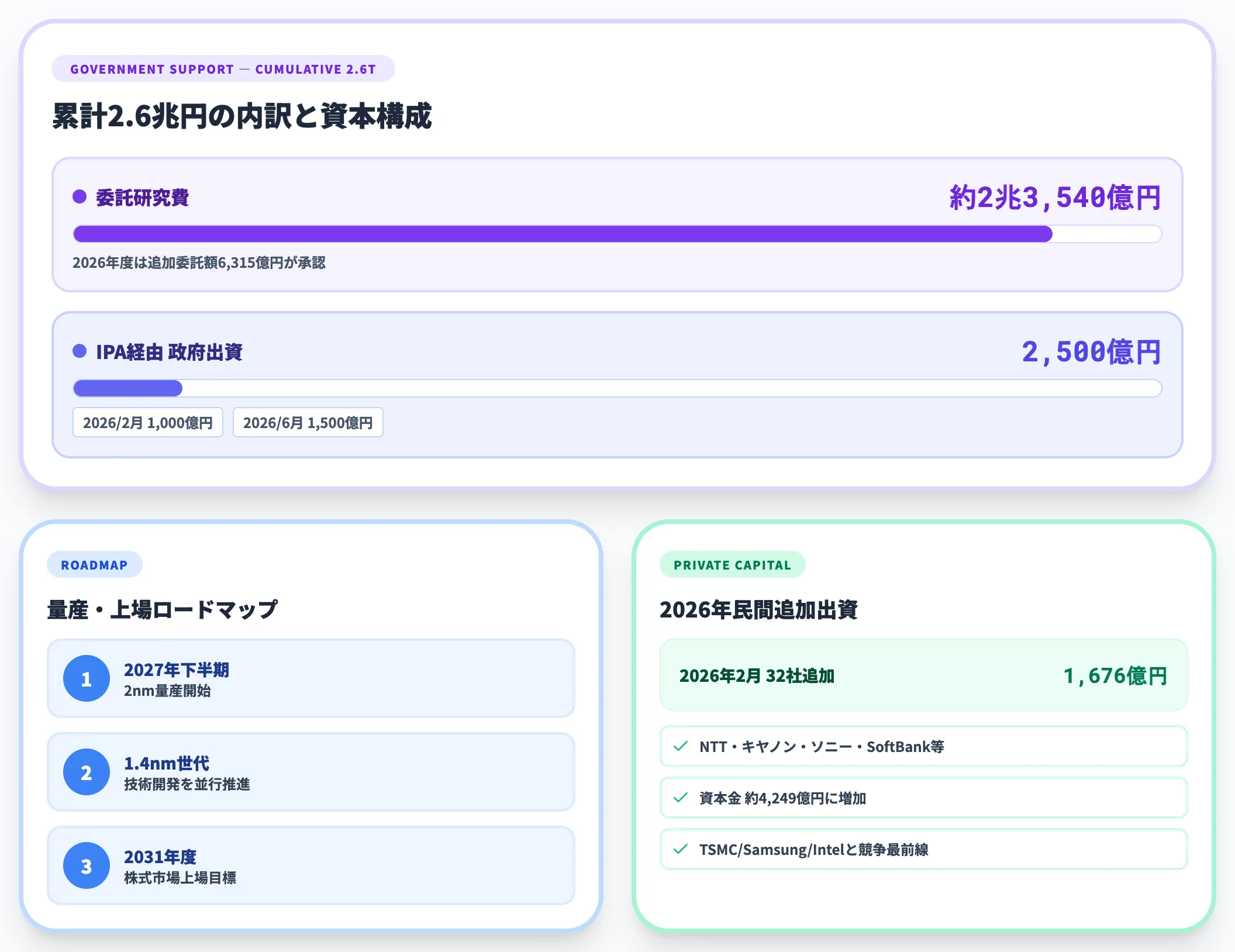
Task: Click the dot next to IPA経由 政府出資
Action: 80,351
